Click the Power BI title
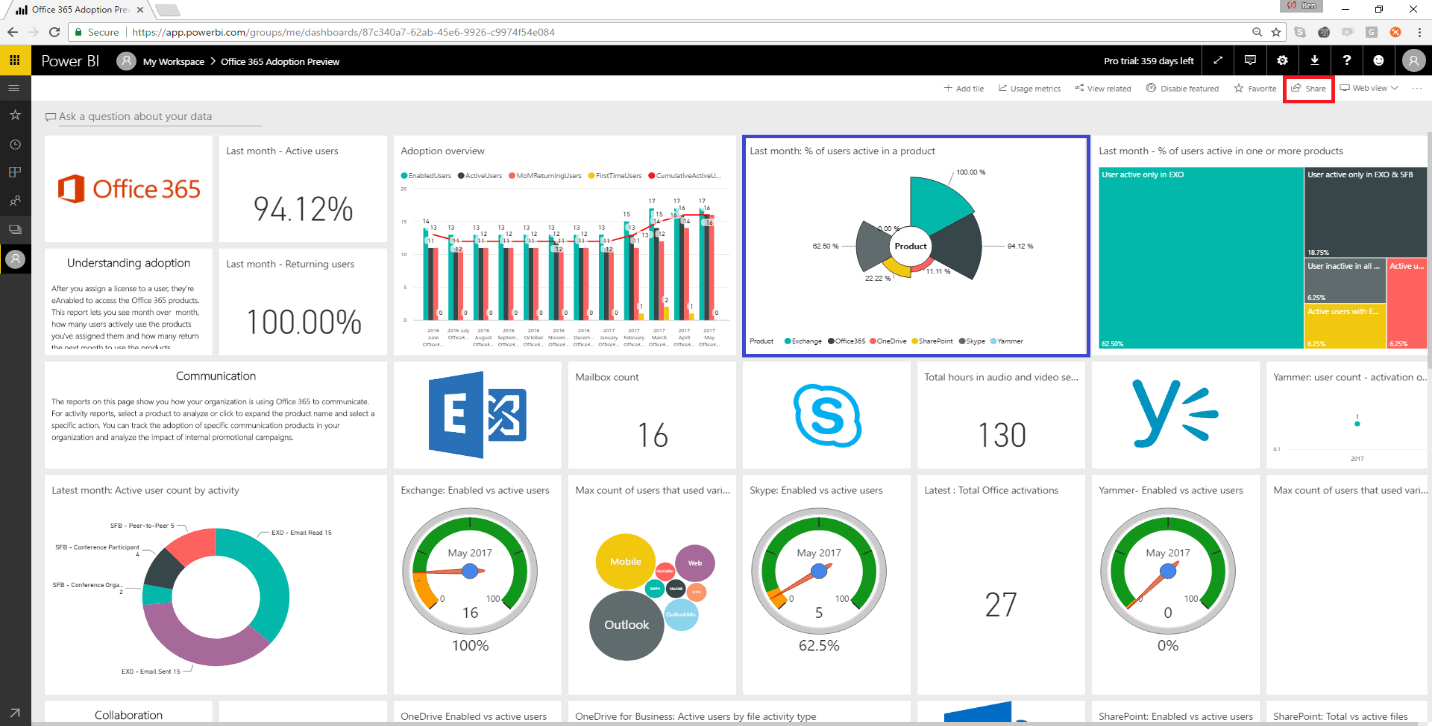This screenshot has height=726, width=1432. 70,61
